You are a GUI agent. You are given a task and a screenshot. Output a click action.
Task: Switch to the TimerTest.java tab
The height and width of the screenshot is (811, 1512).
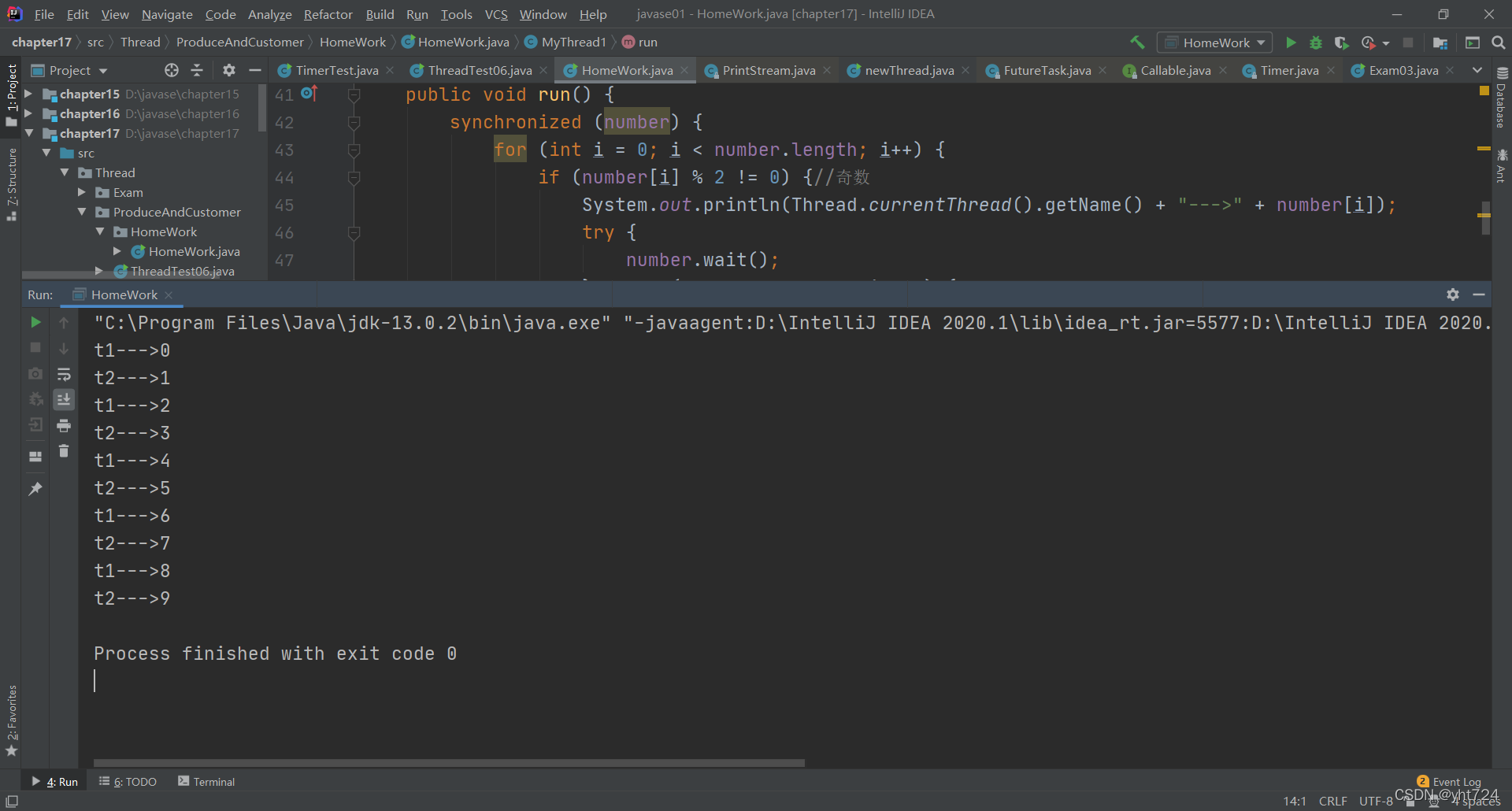pyautogui.click(x=336, y=70)
